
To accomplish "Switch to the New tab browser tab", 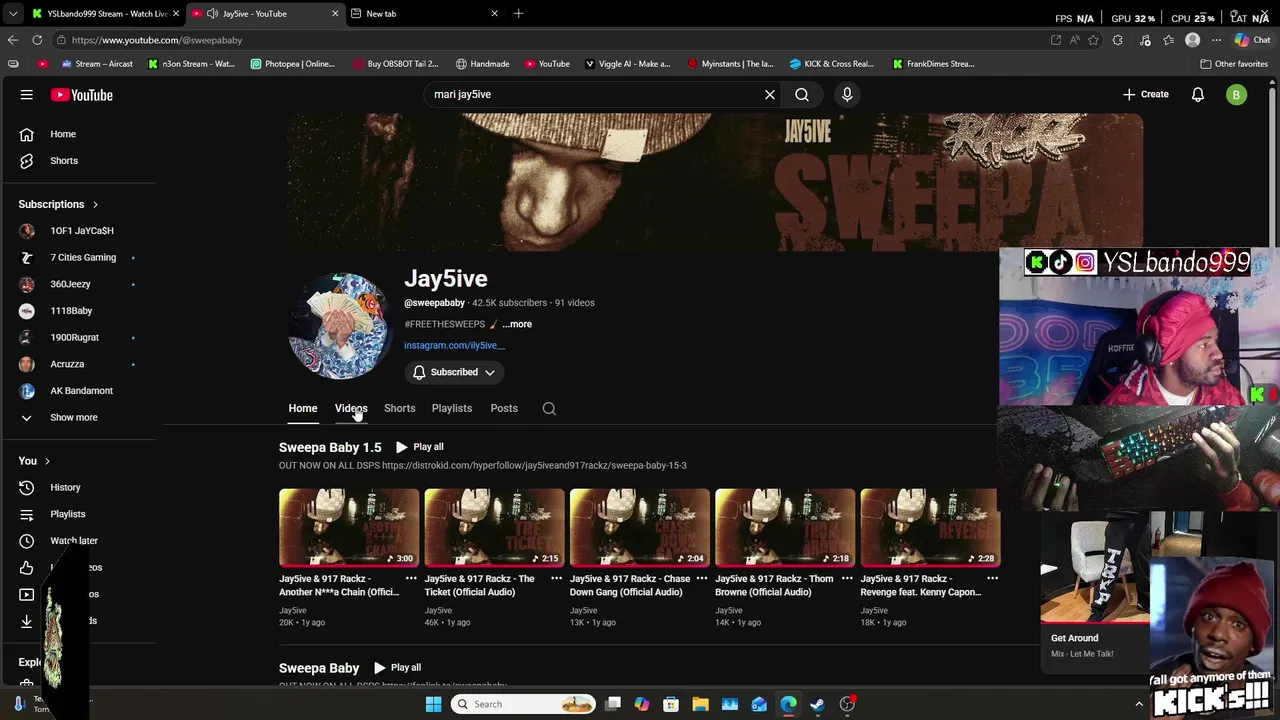I will tap(425, 14).
